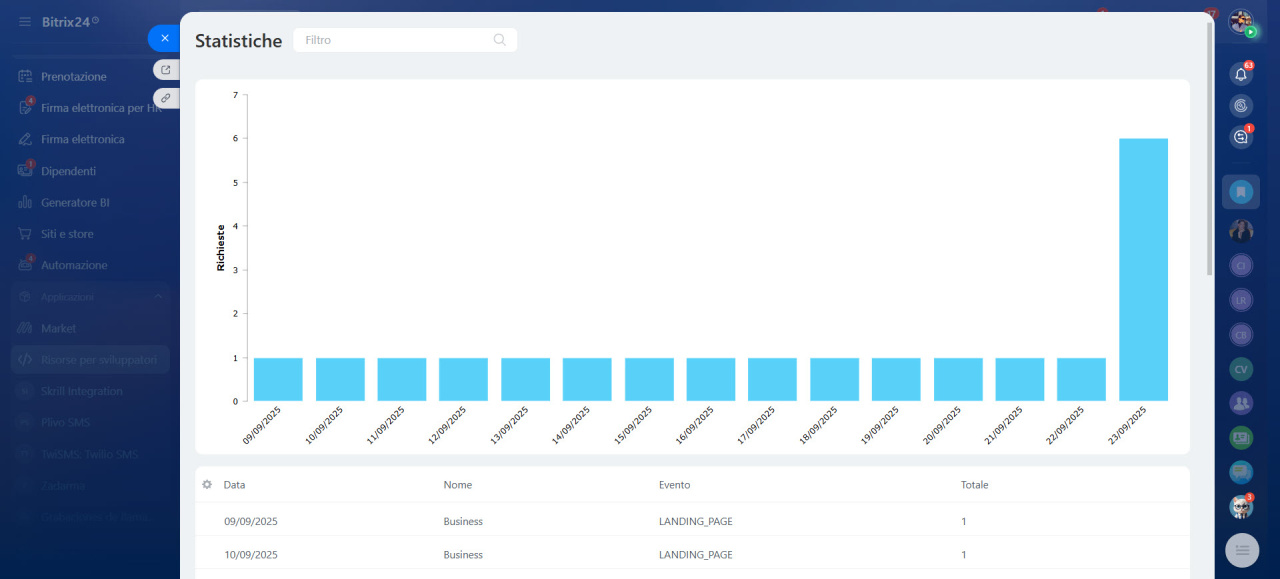Select Risorse per sviluppatori menu item

coord(99,360)
